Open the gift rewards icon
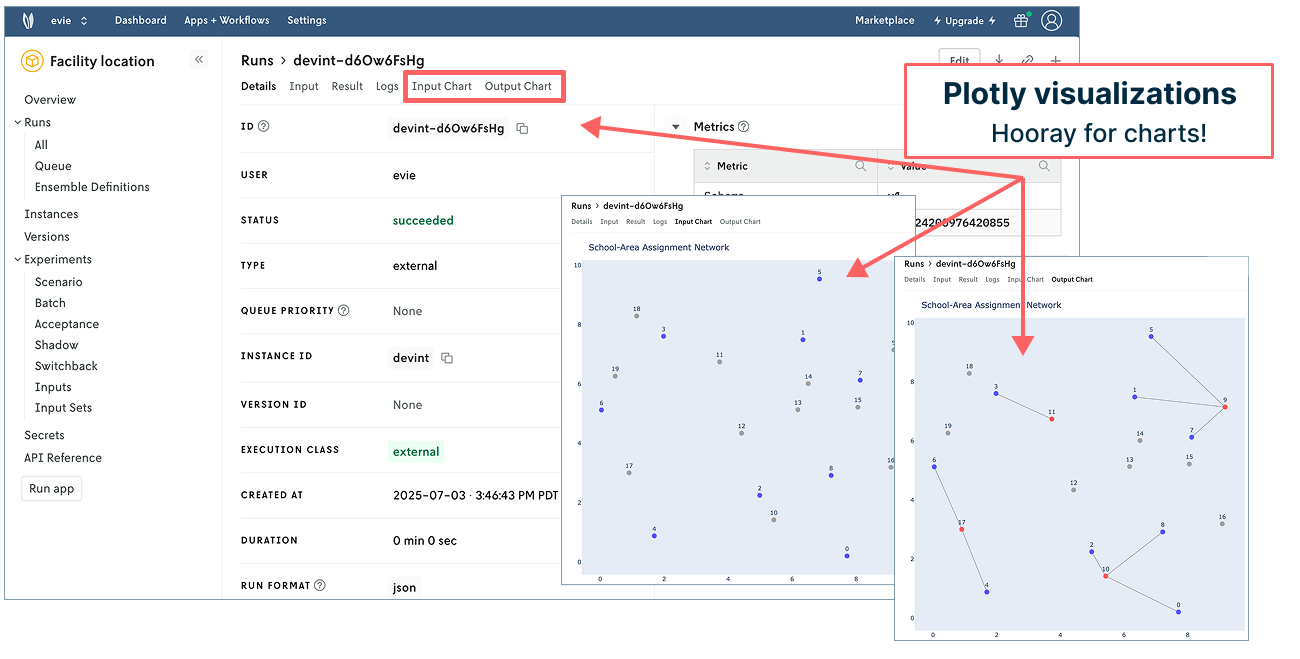 point(1020,20)
